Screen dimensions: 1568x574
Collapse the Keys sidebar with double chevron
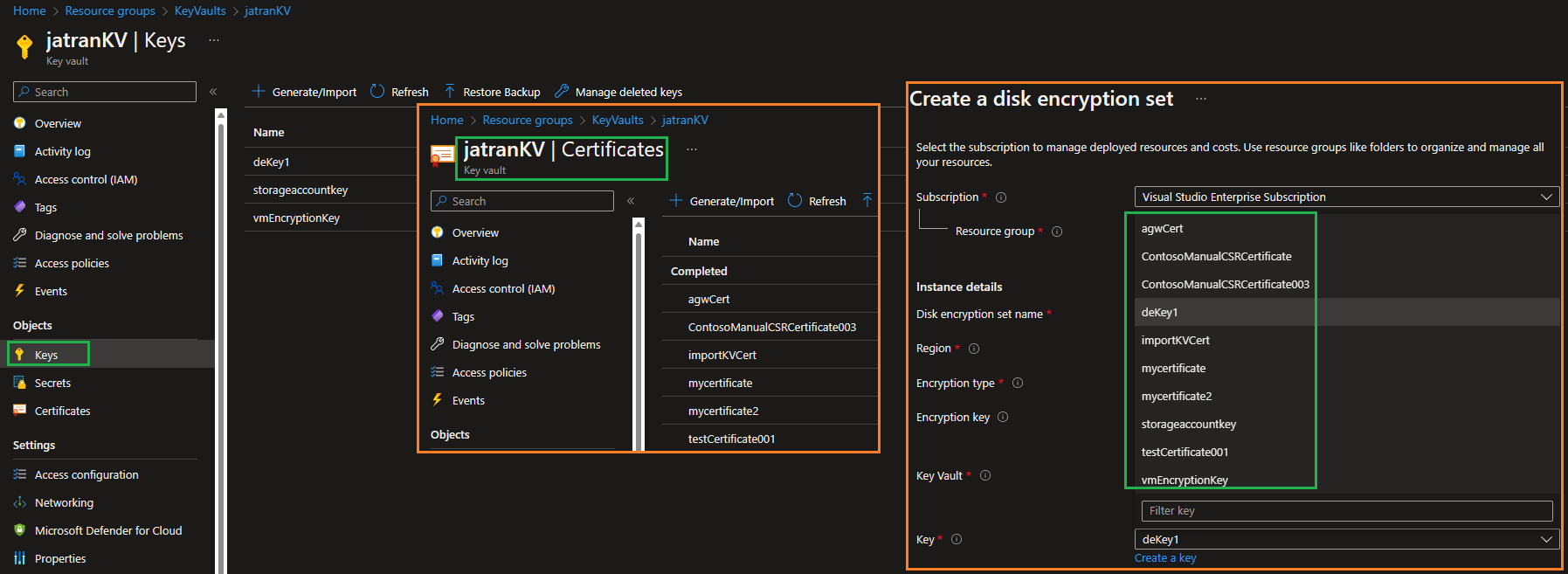coord(213,92)
